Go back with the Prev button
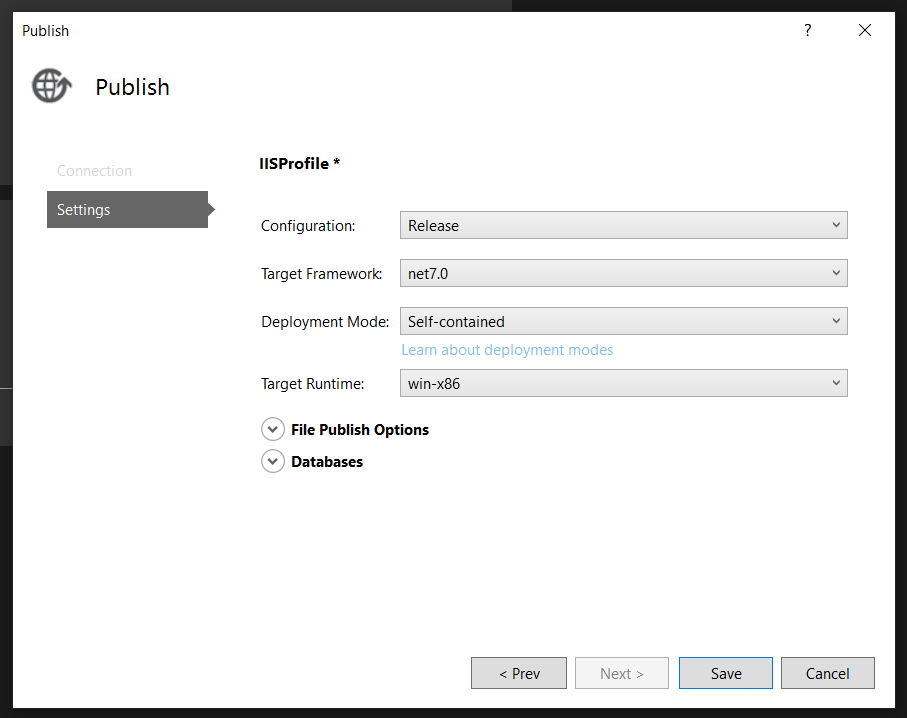This screenshot has height=718, width=907. point(518,673)
